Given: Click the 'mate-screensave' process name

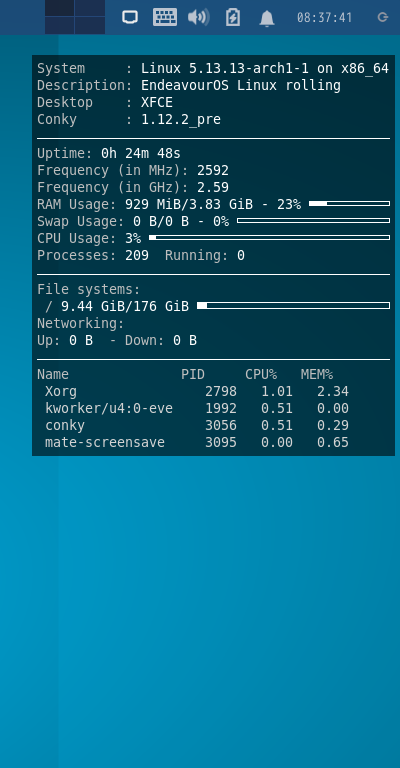Looking at the screenshot, I should click(105, 442).
